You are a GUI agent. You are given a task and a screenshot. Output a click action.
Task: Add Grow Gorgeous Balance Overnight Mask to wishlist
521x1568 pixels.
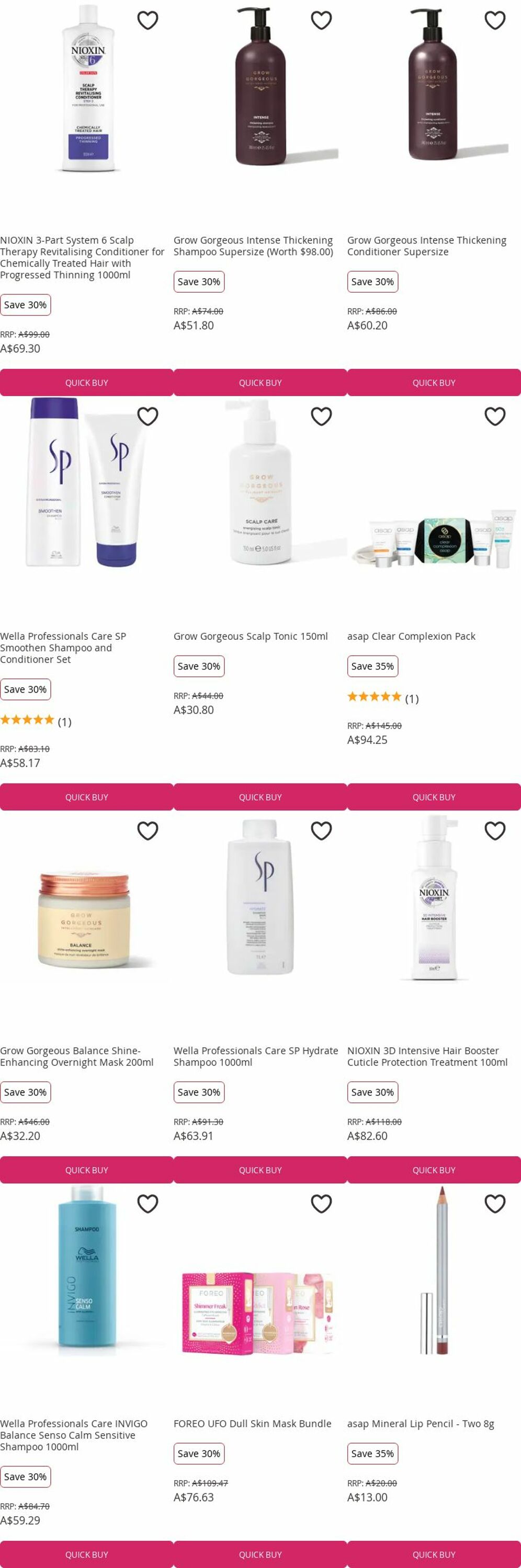click(x=148, y=831)
